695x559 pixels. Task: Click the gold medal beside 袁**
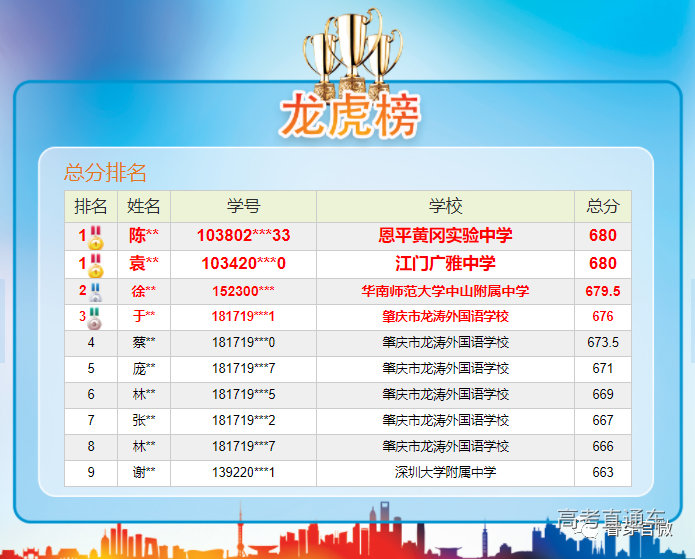[96, 265]
